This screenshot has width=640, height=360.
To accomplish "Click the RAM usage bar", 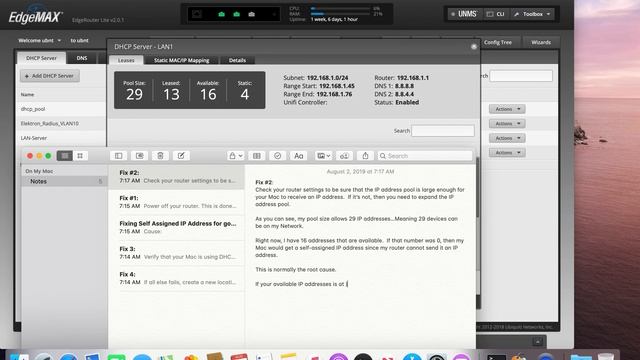I will [341, 13].
